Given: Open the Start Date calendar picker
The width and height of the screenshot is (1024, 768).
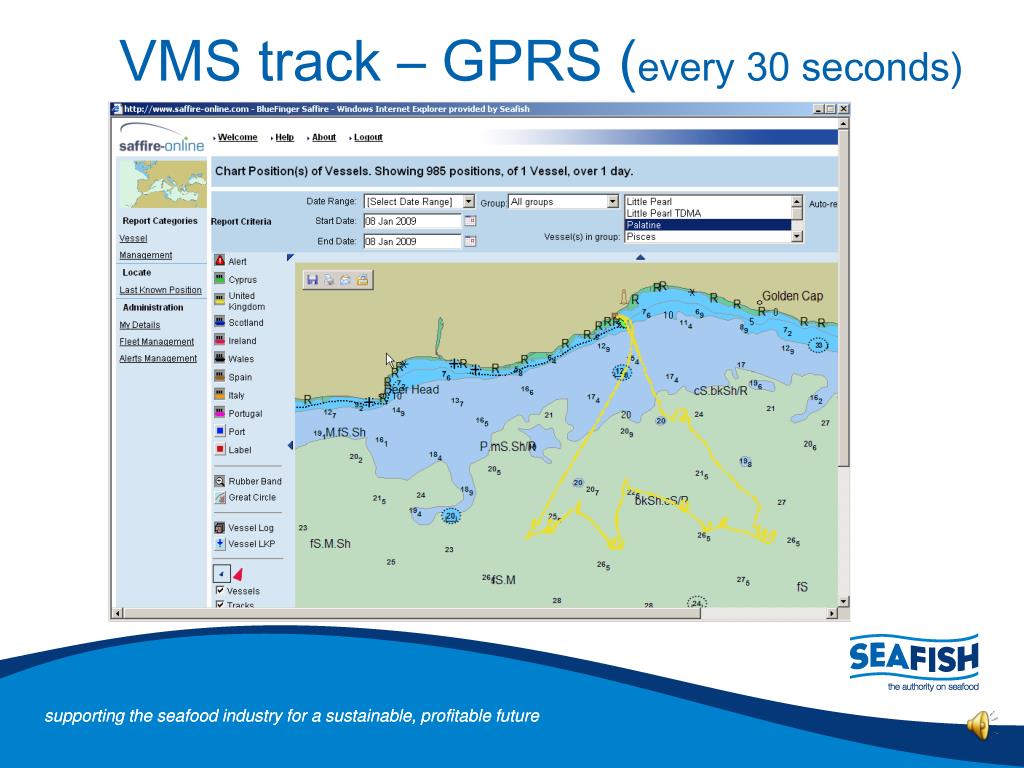Looking at the screenshot, I should click(x=470, y=221).
